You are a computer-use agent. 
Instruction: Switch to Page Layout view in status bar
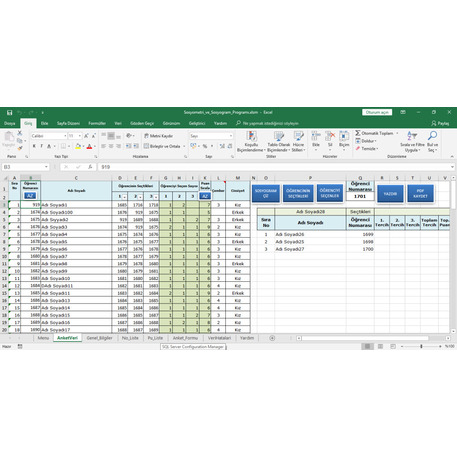380,347
